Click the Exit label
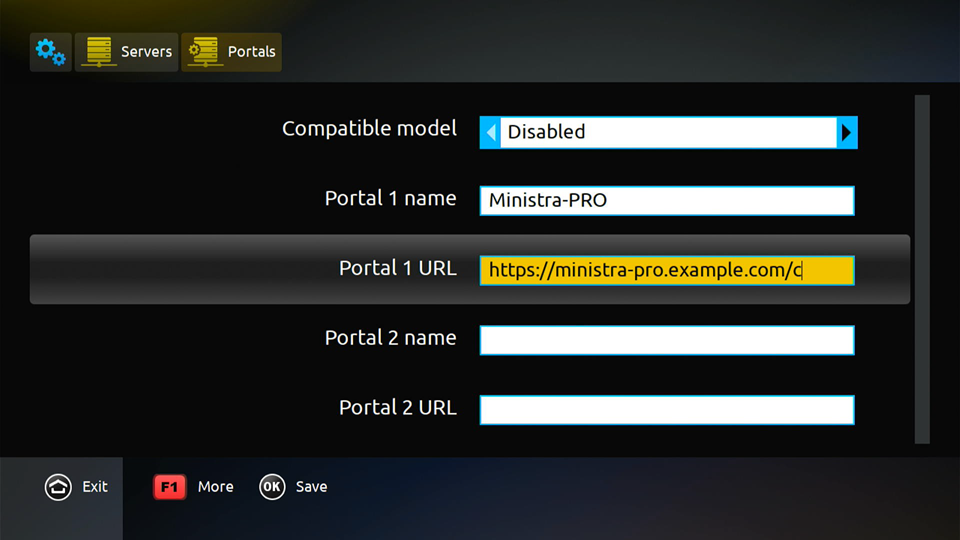This screenshot has width=960, height=540. coord(95,487)
